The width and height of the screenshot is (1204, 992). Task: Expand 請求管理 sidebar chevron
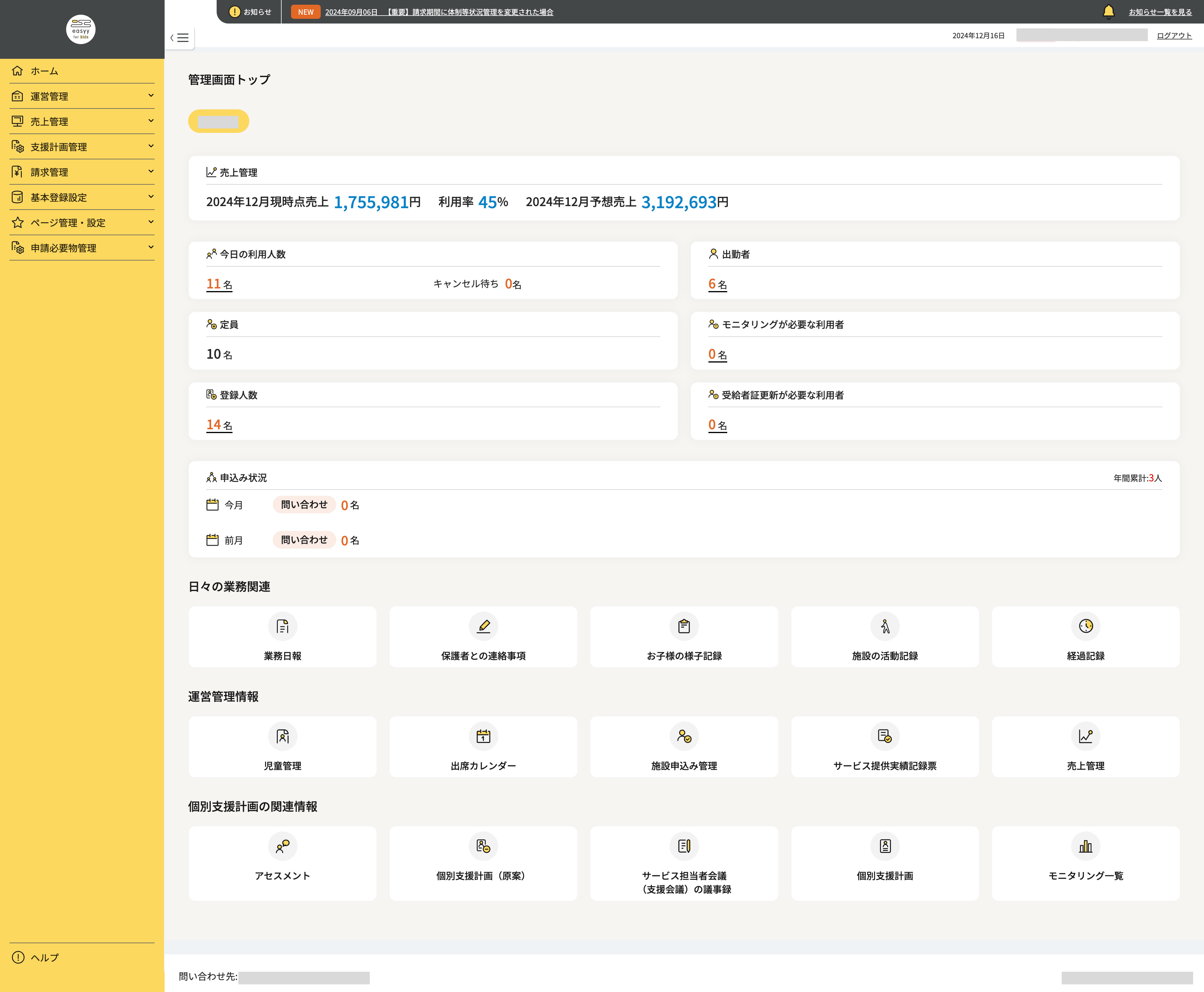(x=151, y=171)
